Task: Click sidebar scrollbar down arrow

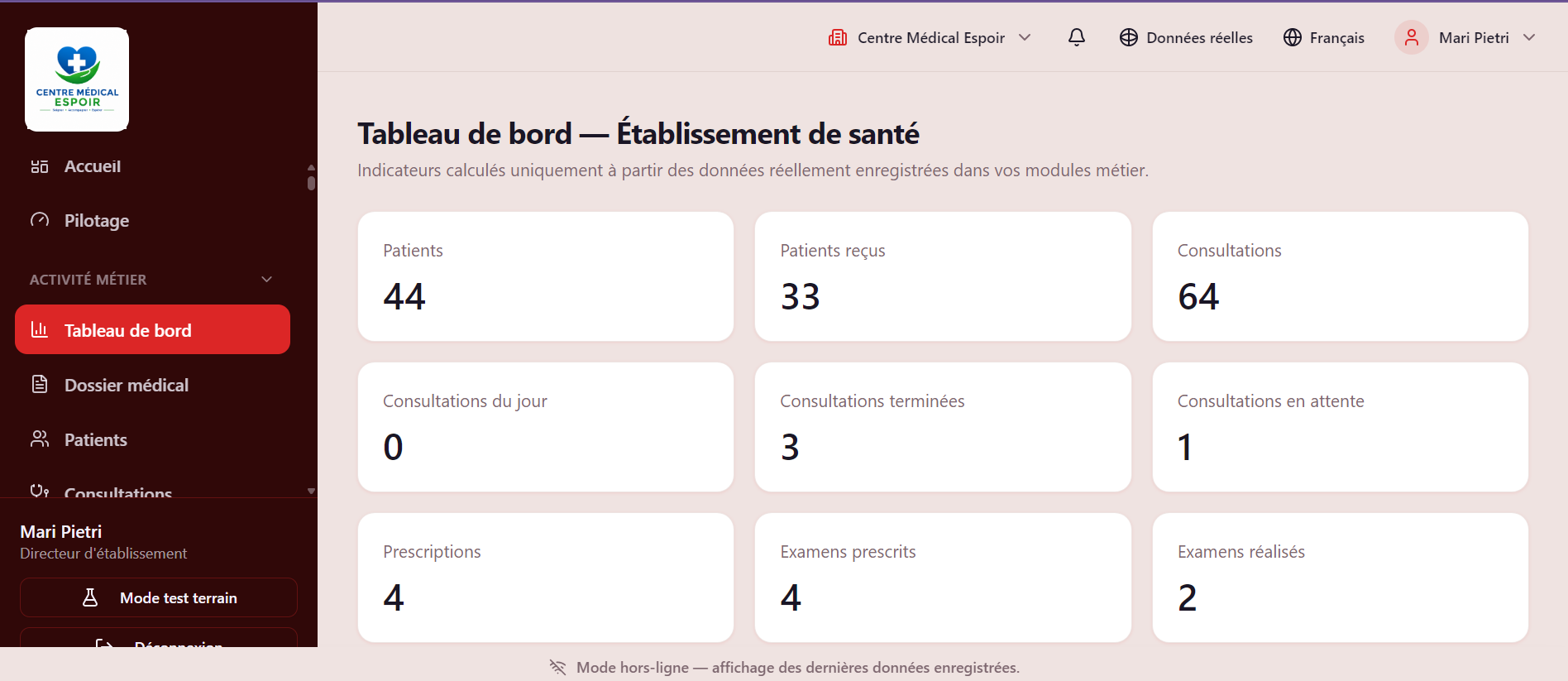Action: point(311,491)
